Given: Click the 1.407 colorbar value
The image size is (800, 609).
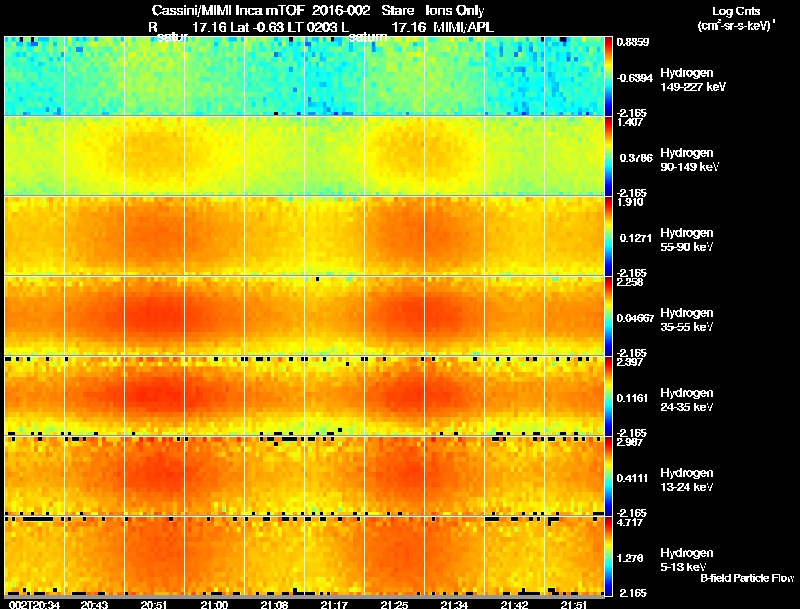Looking at the screenshot, I should [x=630, y=122].
